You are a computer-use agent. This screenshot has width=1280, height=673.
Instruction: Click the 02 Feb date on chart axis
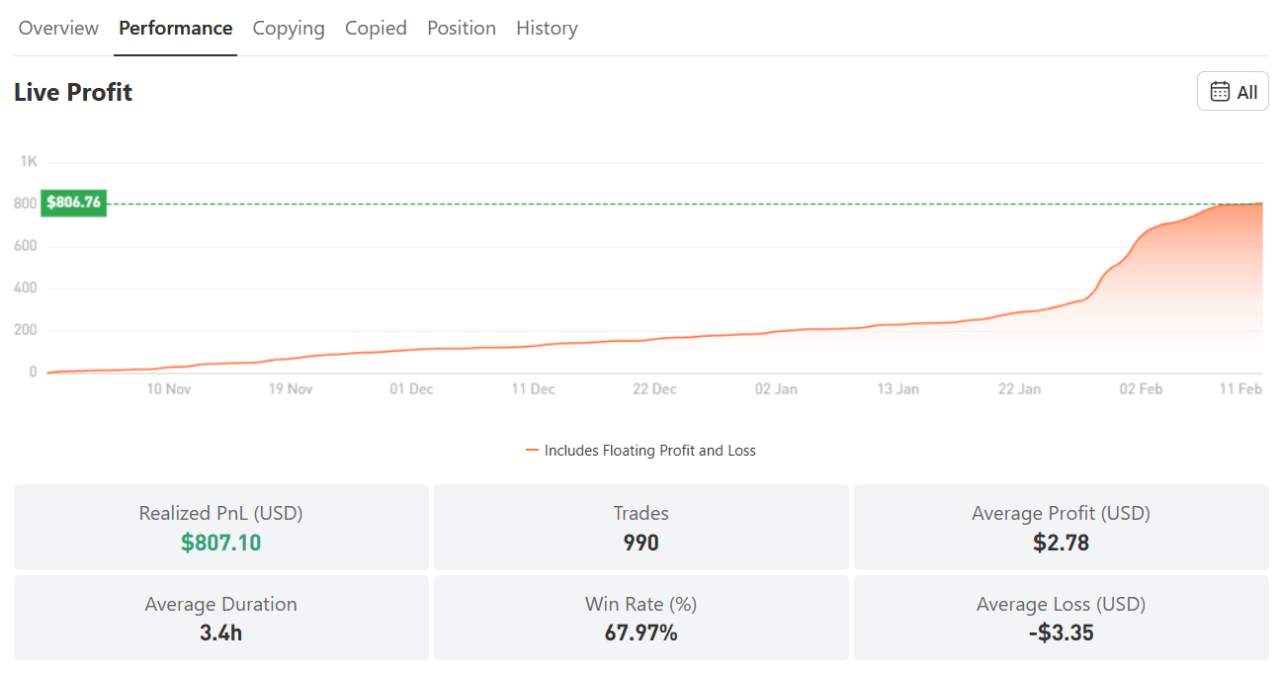pos(1140,389)
